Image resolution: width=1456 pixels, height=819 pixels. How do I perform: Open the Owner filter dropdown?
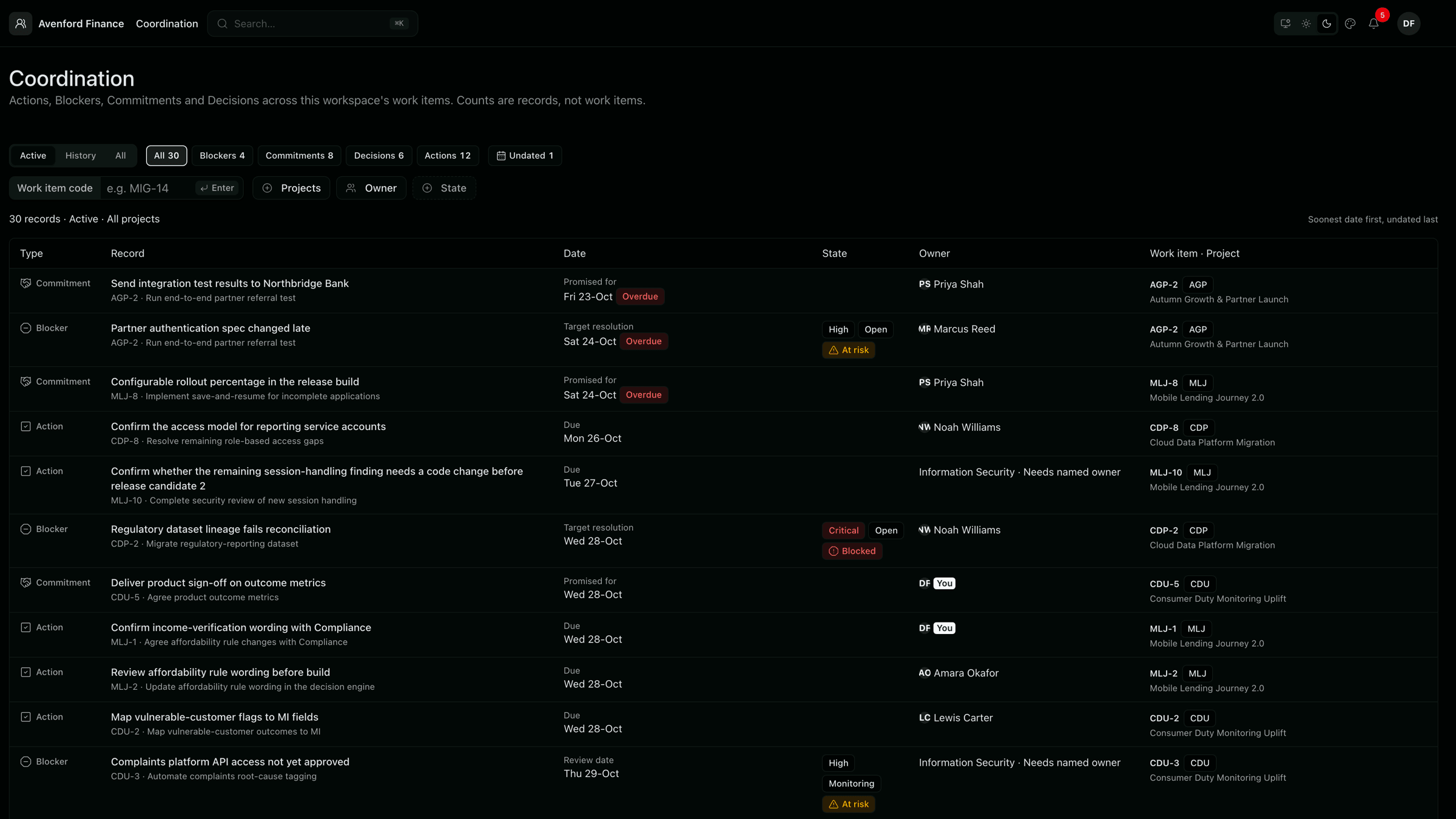[x=371, y=188]
